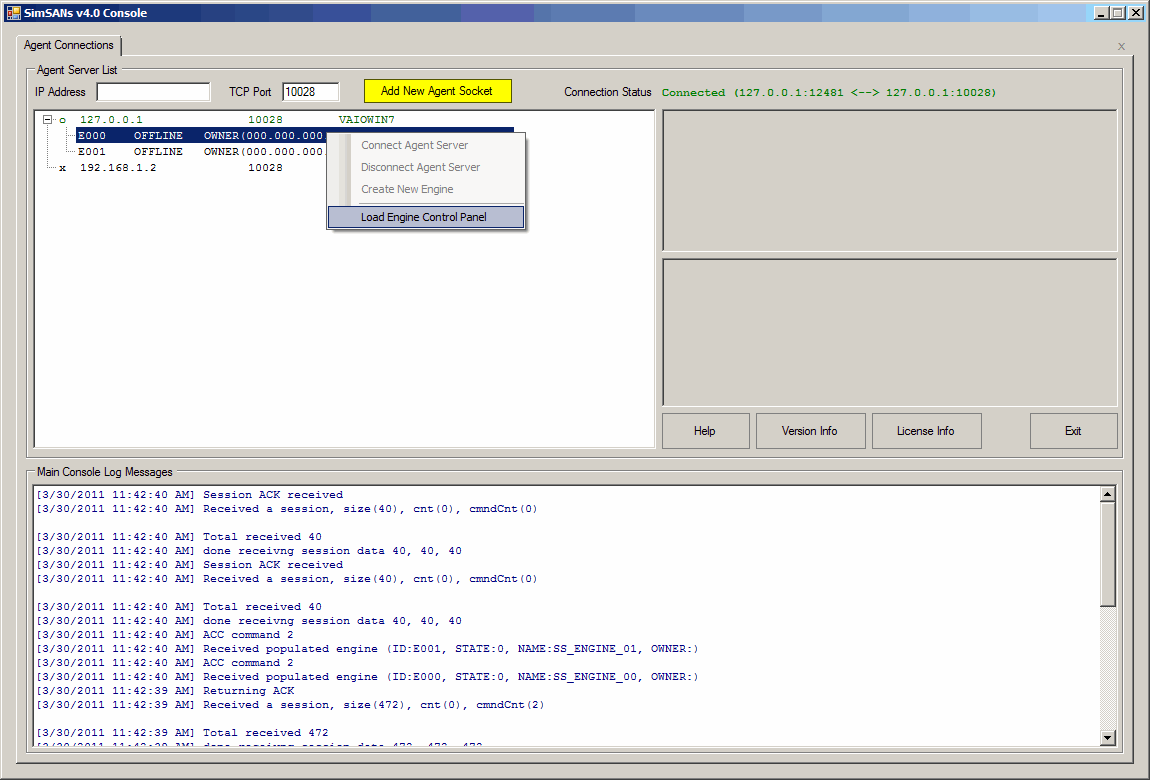Click the License Info button
Image resolution: width=1150 pixels, height=780 pixels.
(x=926, y=431)
